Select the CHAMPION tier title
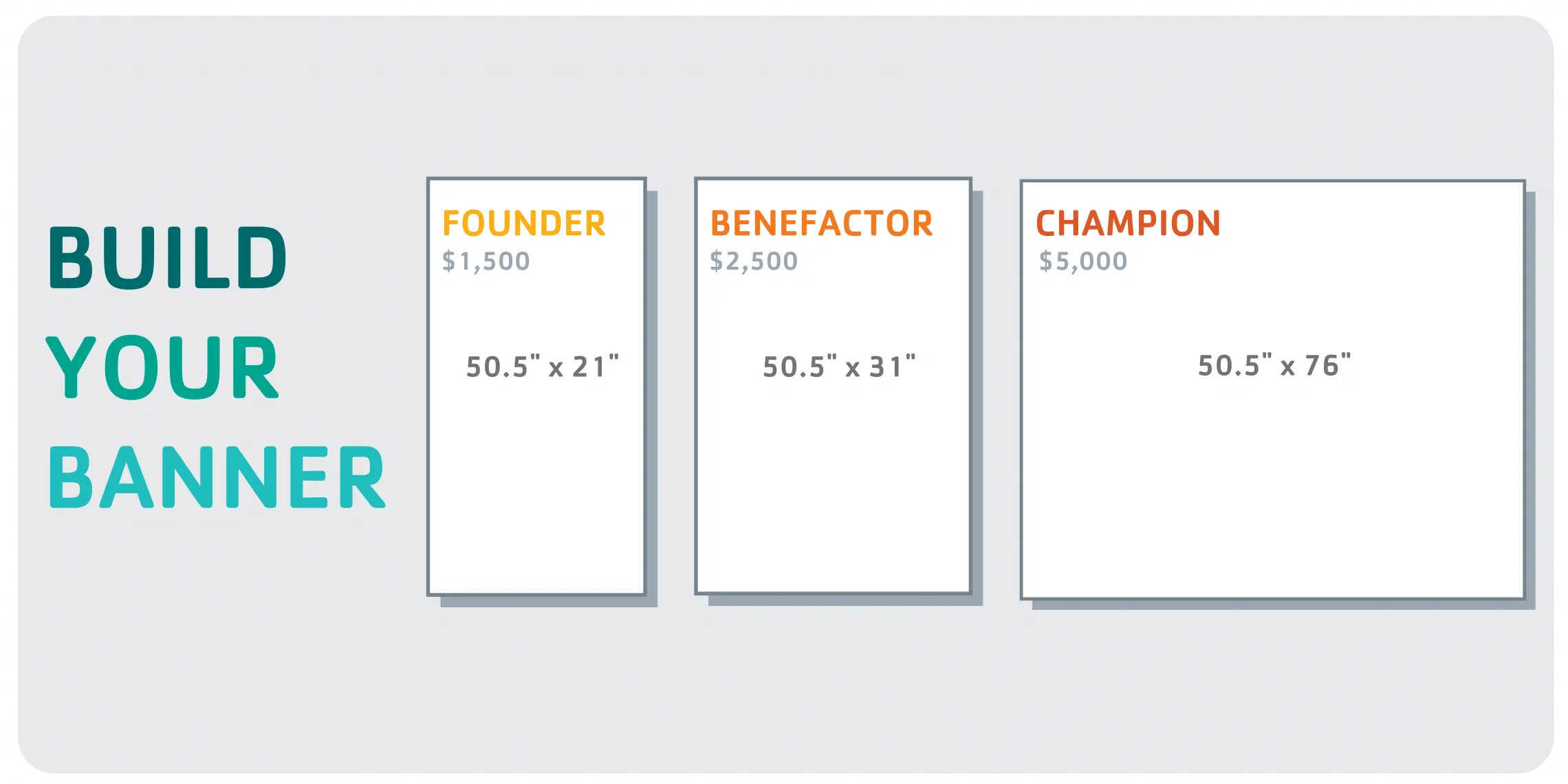 pyautogui.click(x=1128, y=224)
